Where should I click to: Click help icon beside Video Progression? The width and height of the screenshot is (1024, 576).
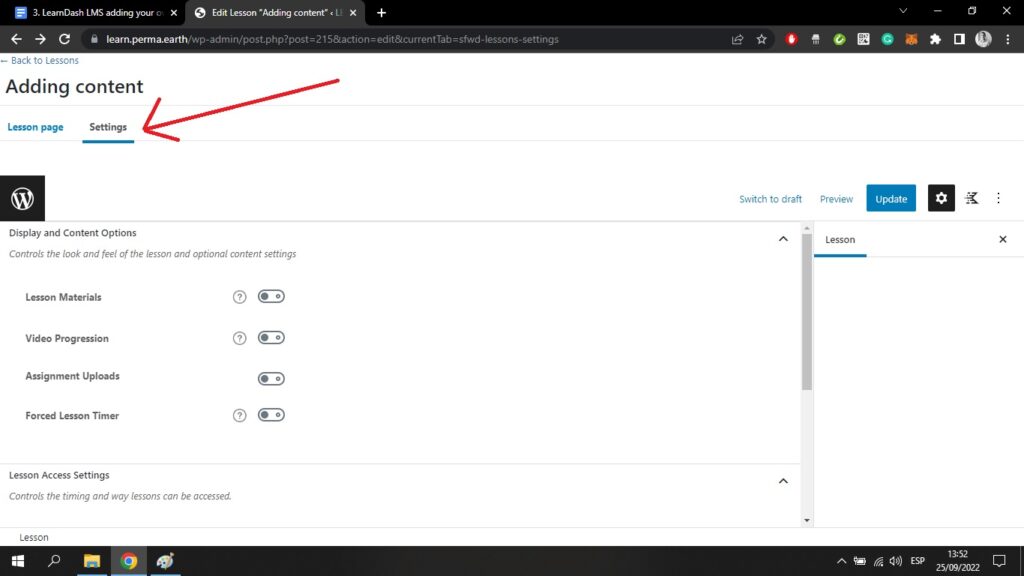[239, 338]
